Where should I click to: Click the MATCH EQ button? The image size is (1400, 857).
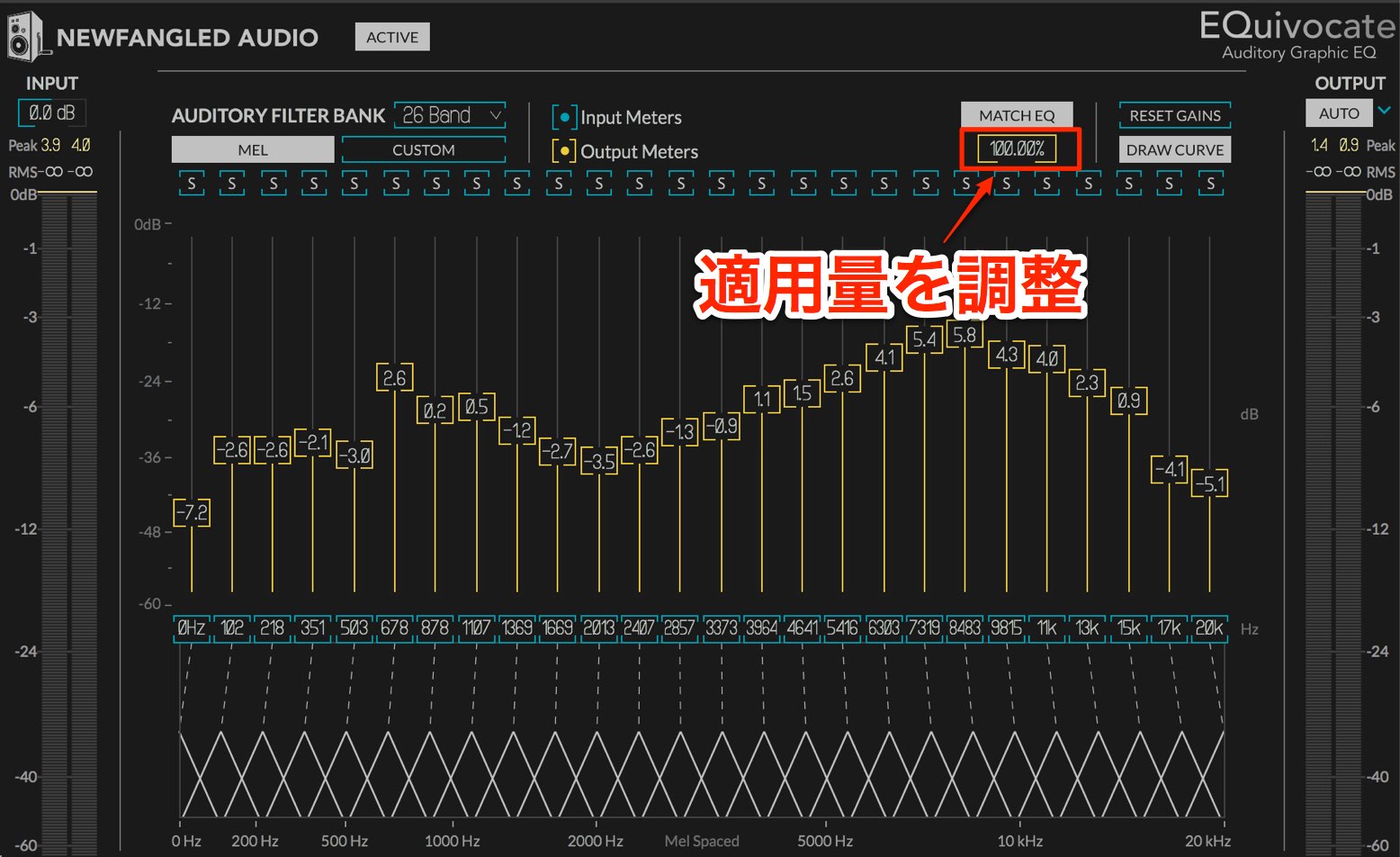(1017, 115)
